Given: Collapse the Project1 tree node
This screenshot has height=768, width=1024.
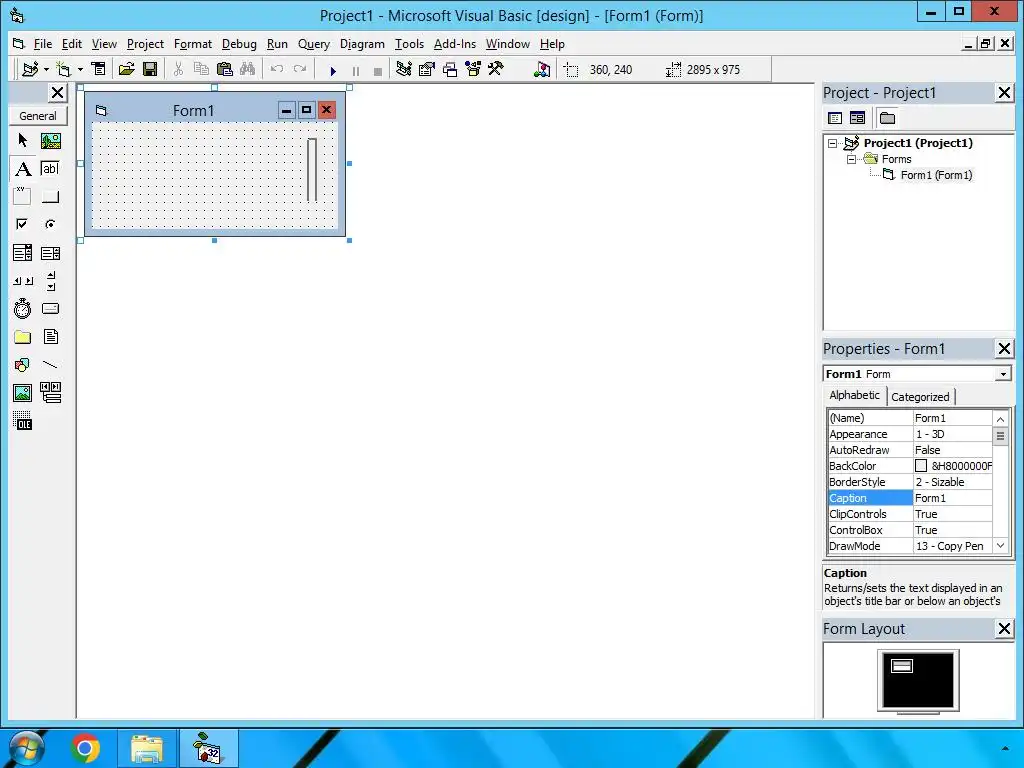Looking at the screenshot, I should coord(833,143).
